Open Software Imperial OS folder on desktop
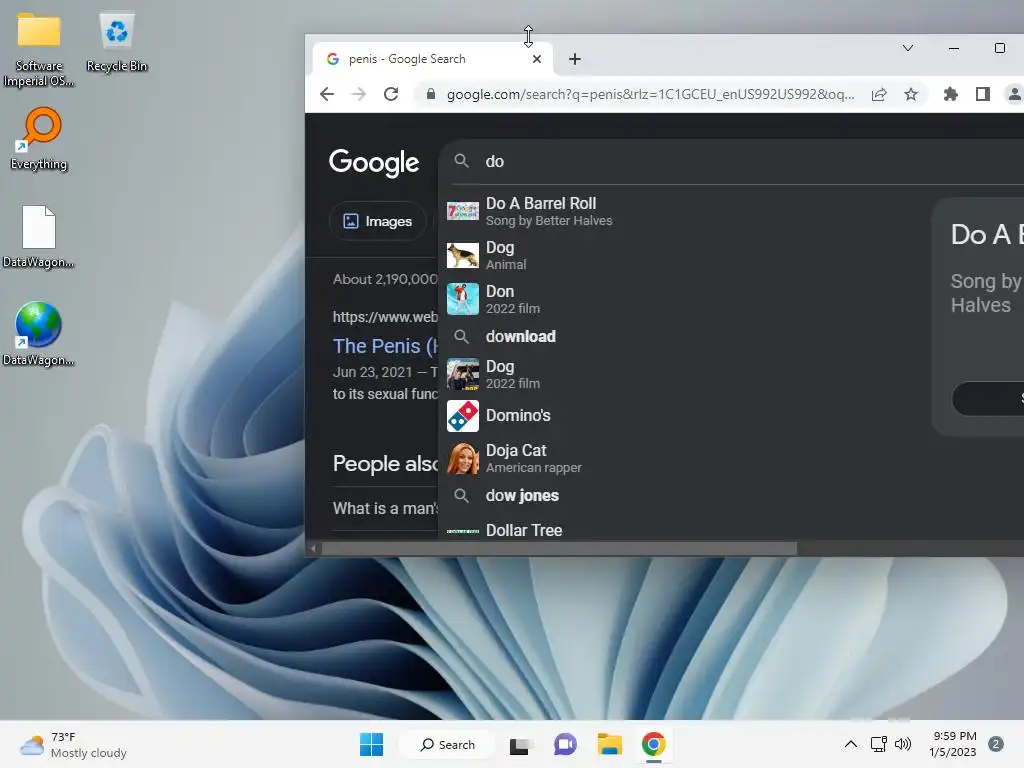The image size is (1024, 768). 39,49
